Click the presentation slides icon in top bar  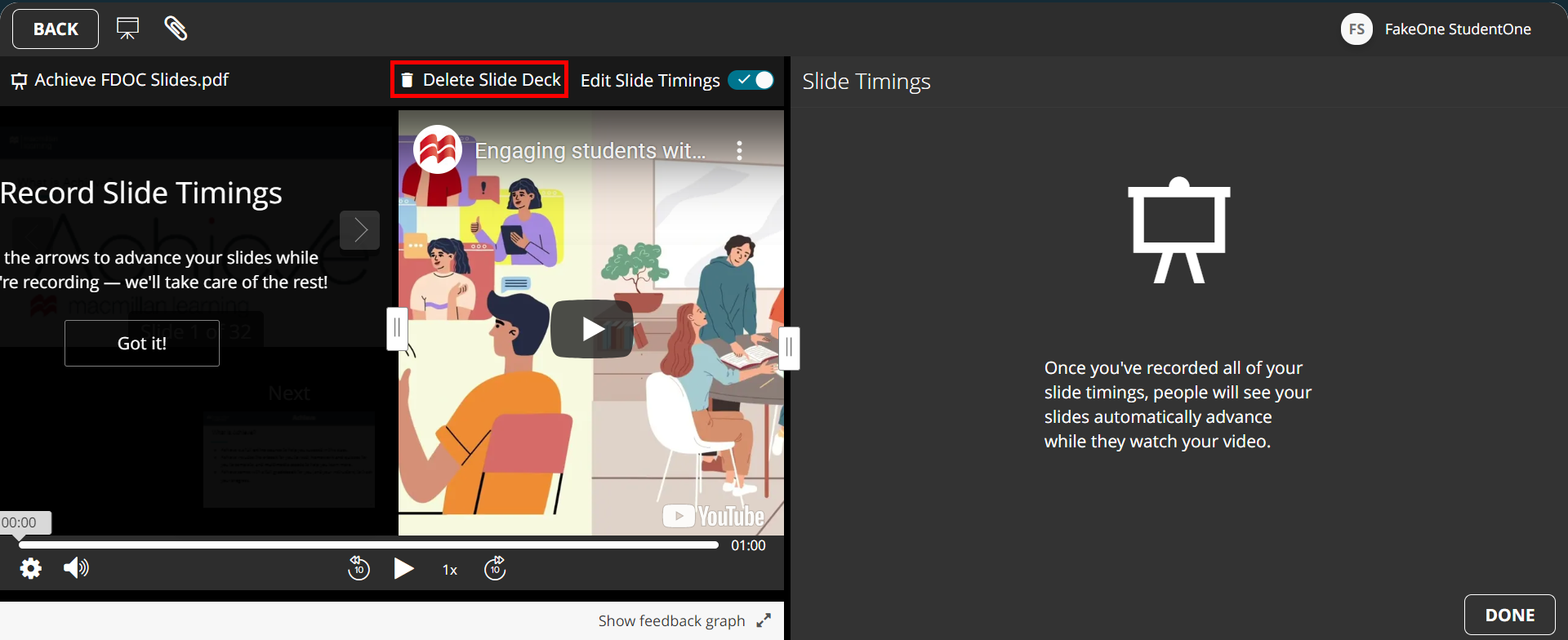coord(127,29)
